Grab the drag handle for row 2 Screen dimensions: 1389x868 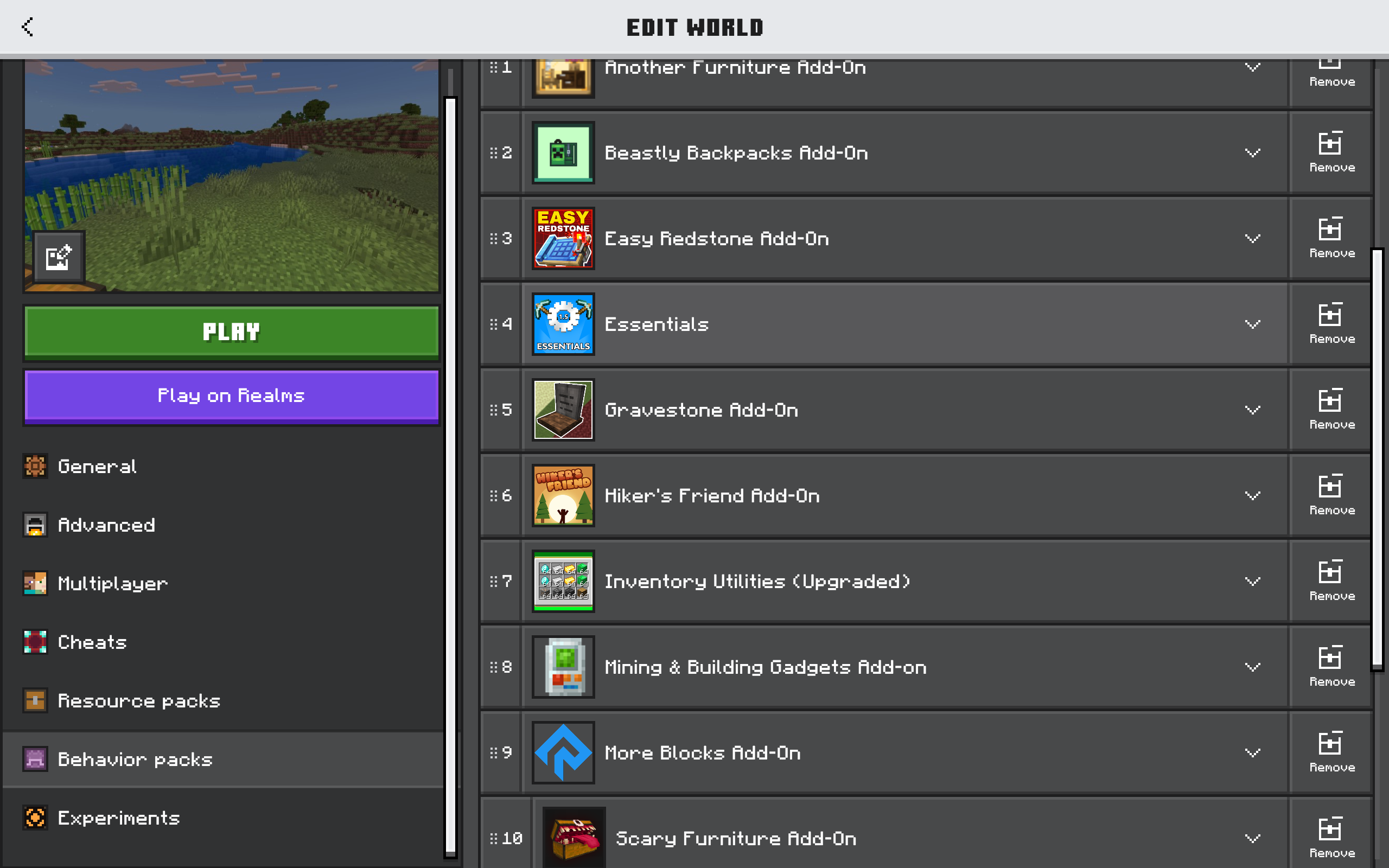tap(494, 152)
